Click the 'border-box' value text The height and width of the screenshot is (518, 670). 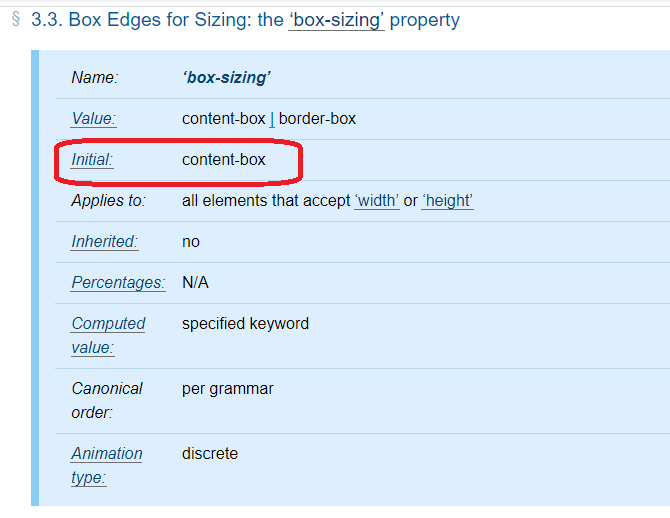[x=317, y=119]
